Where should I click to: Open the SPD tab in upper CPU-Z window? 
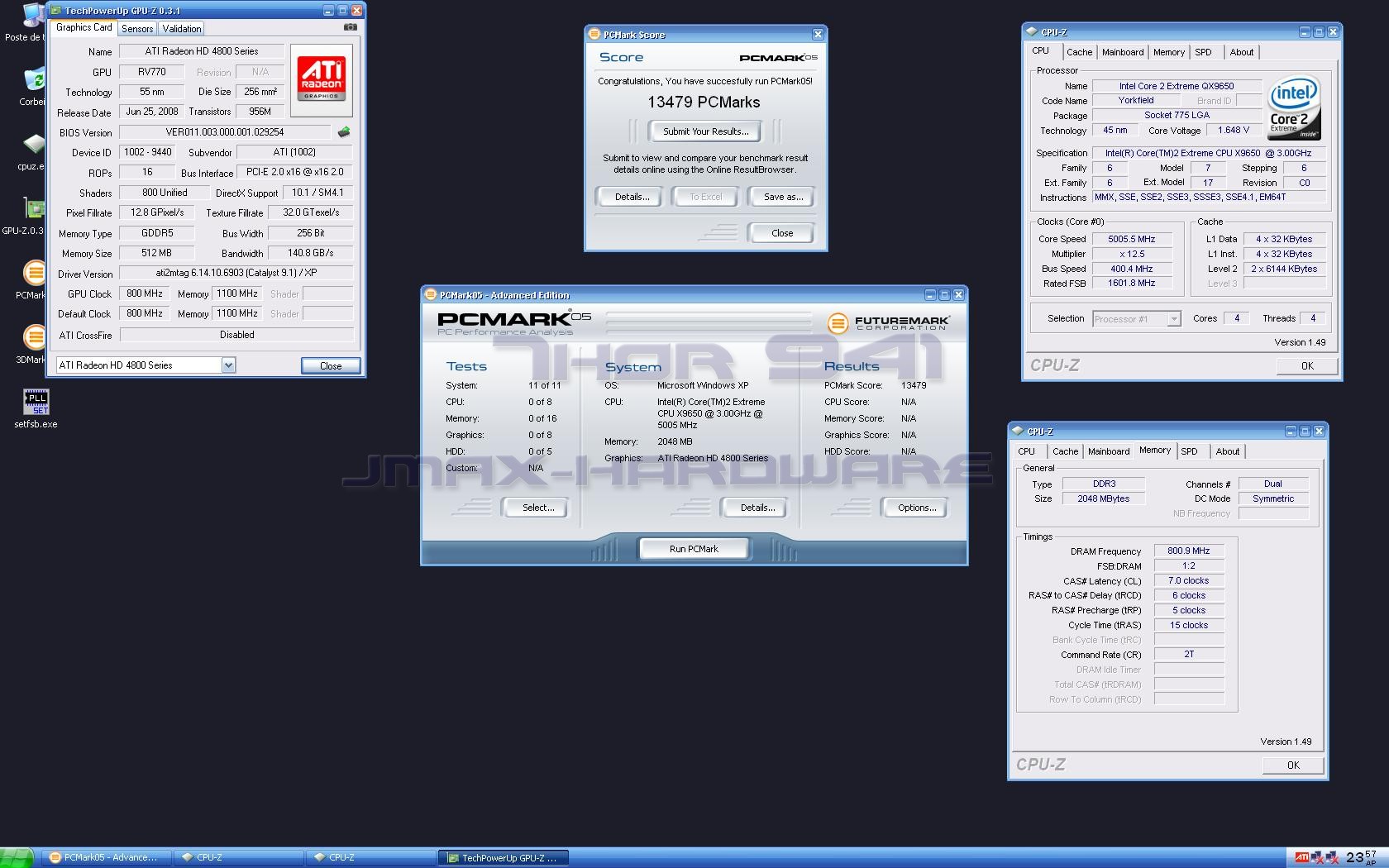coord(1204,52)
